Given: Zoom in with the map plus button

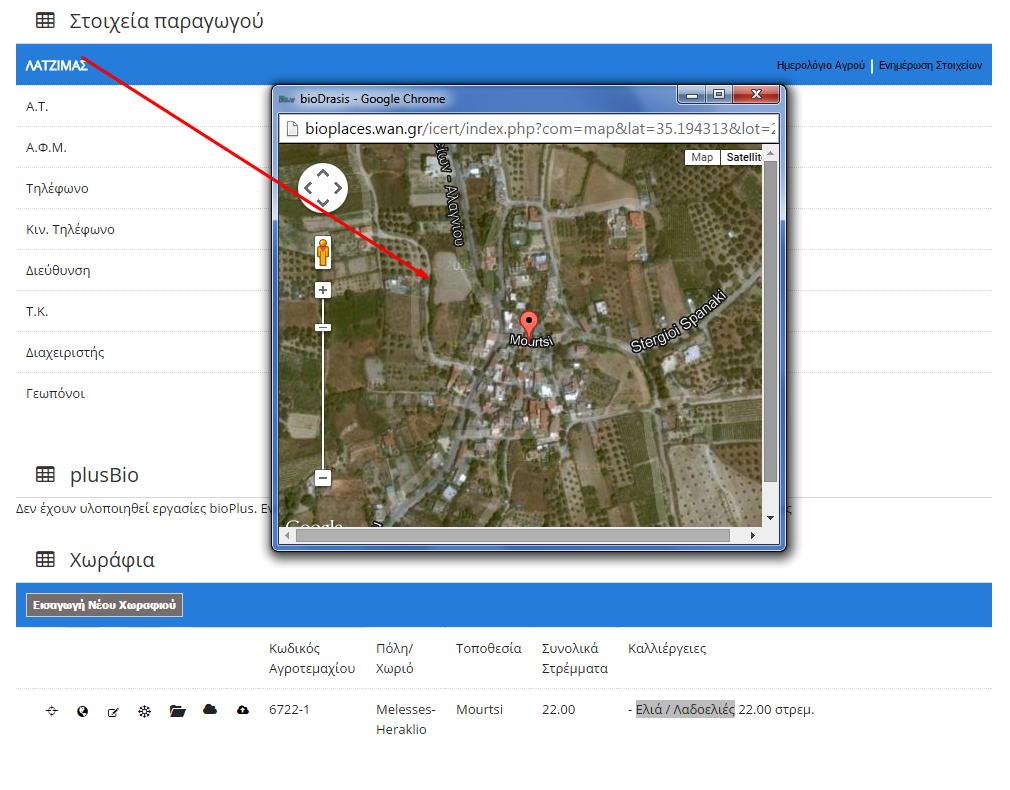Looking at the screenshot, I should (323, 290).
